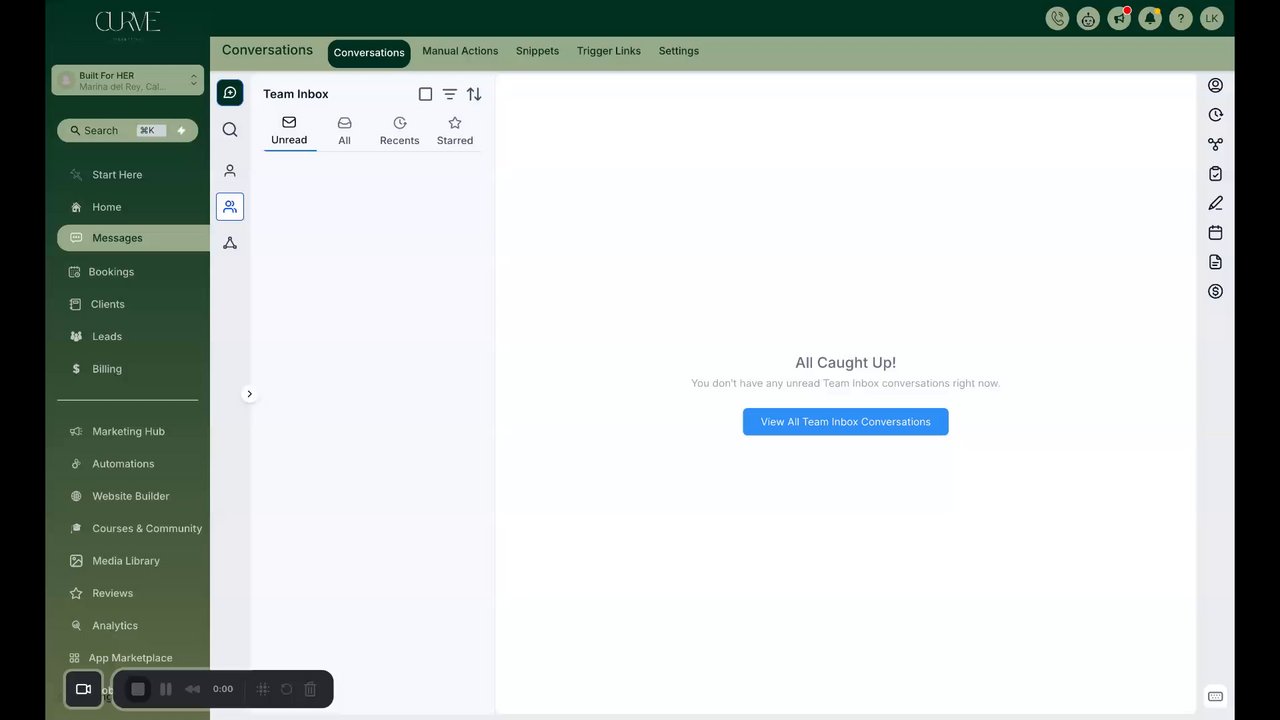
Task: Open the Snippets tab
Action: click(537, 51)
